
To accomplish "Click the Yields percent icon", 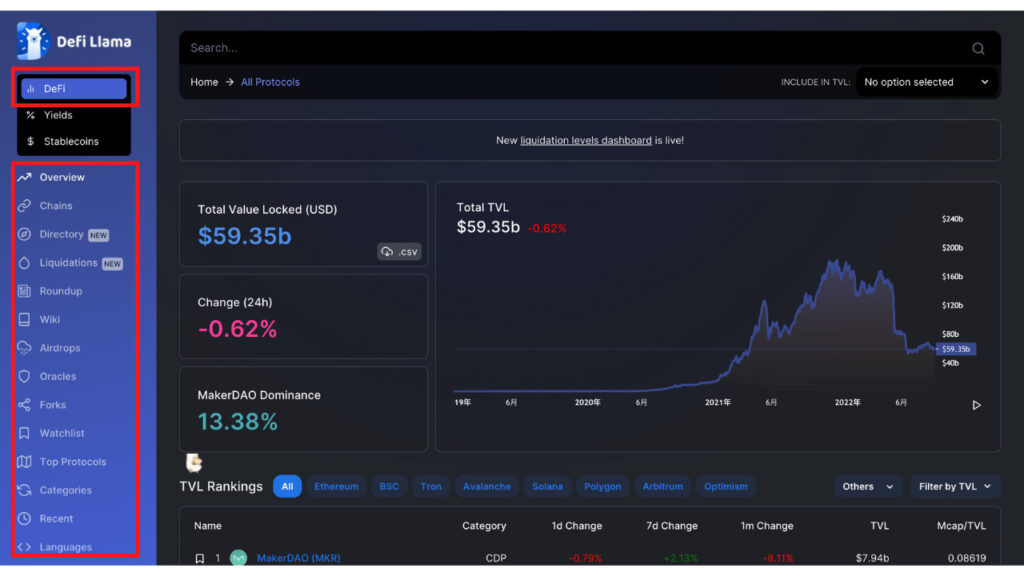I will 31,115.
